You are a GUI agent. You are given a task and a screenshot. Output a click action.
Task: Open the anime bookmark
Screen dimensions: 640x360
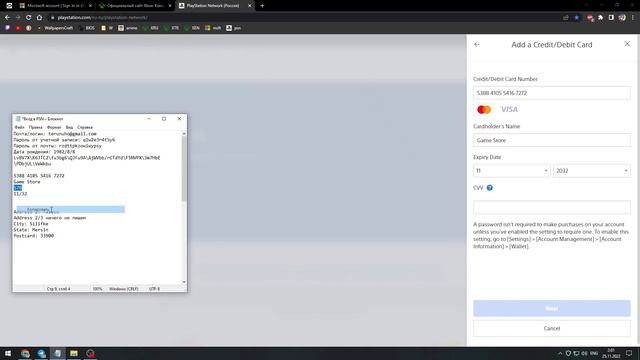pyautogui.click(x=128, y=28)
